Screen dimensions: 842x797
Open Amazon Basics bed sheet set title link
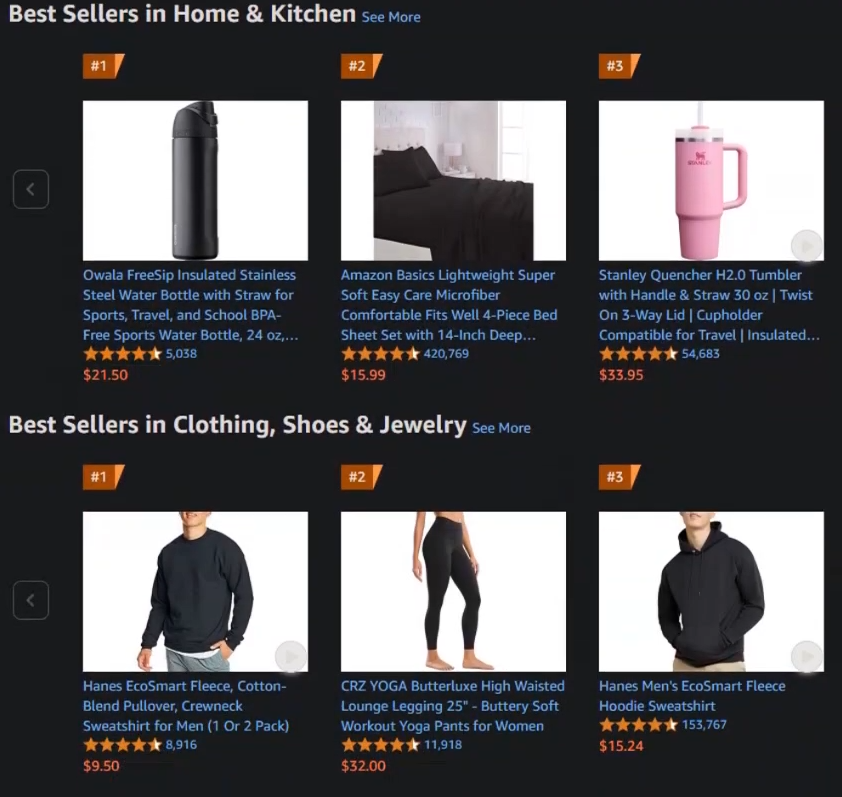(449, 305)
